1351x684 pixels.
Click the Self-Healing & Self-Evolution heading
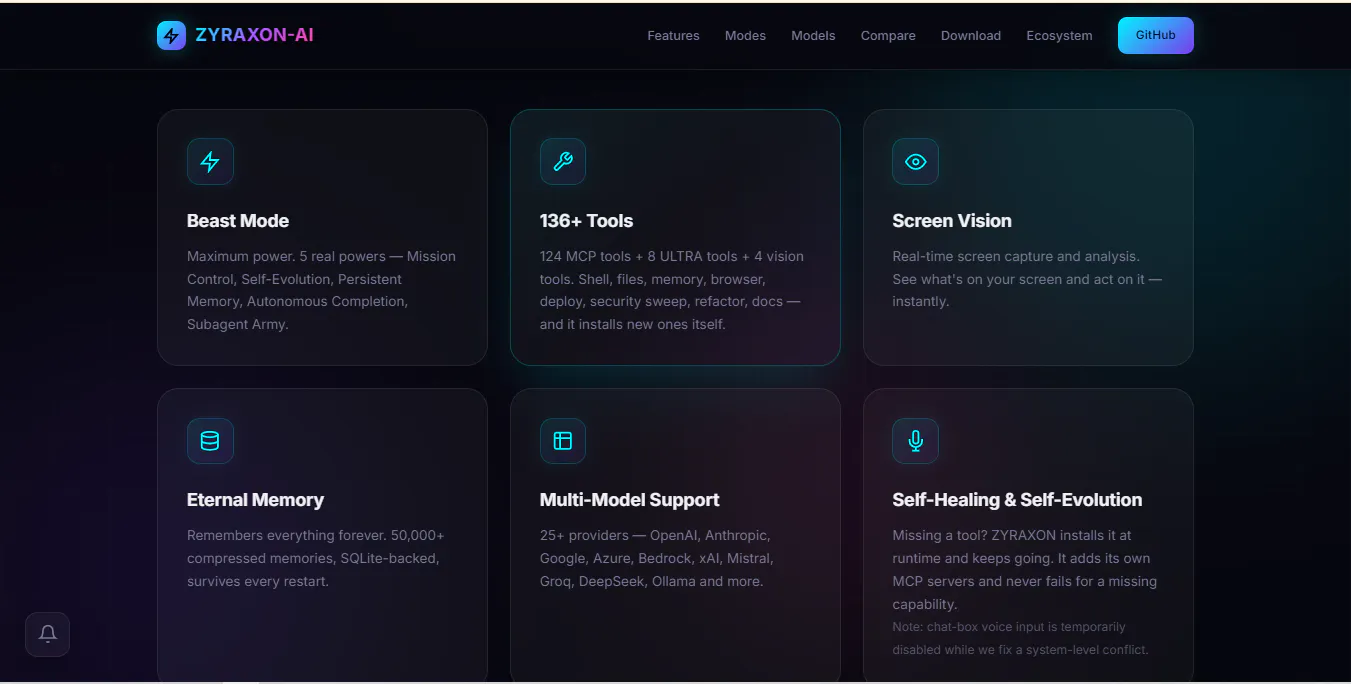click(x=1017, y=500)
